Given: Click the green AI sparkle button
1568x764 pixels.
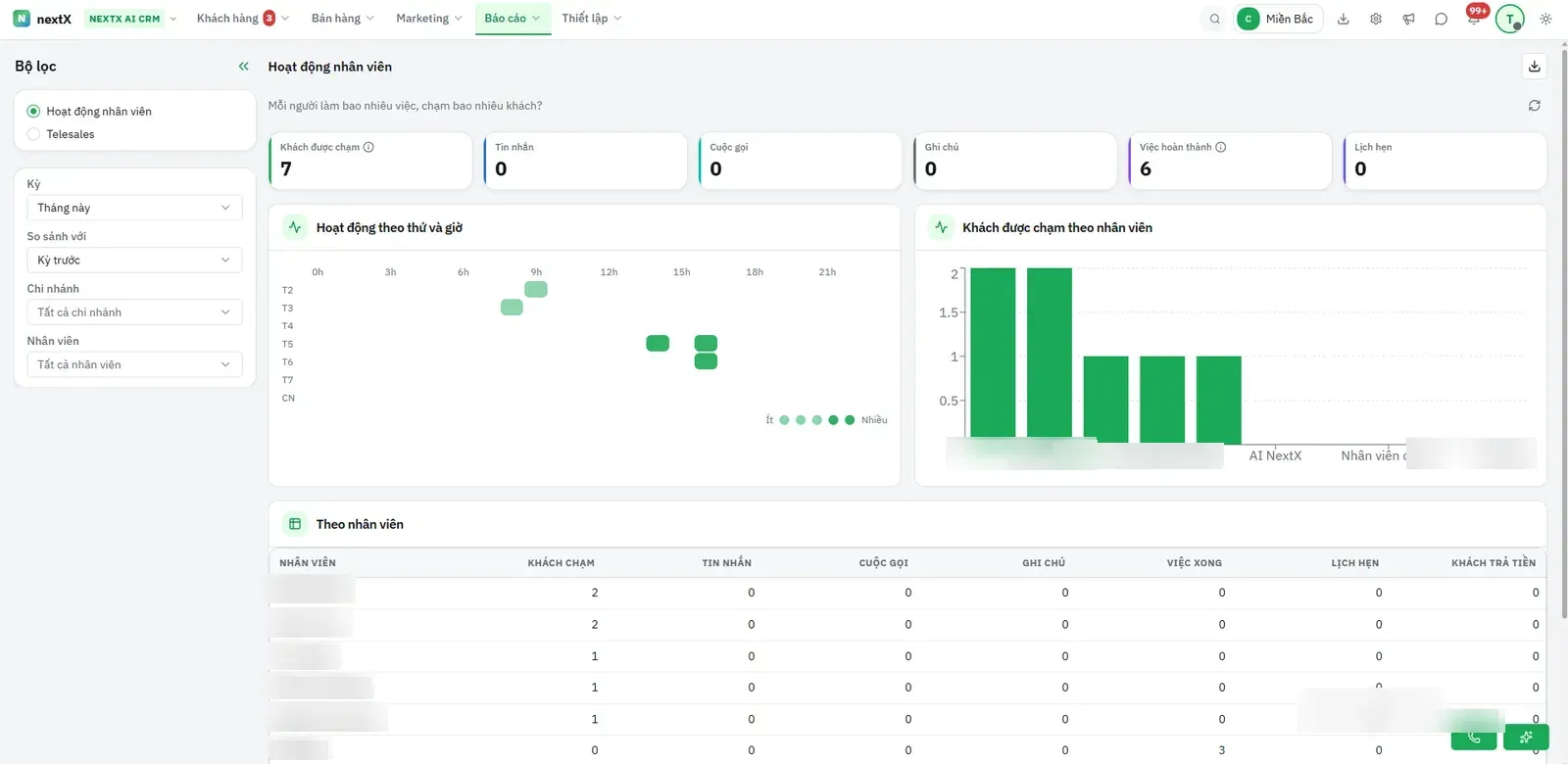Looking at the screenshot, I should 1526,738.
